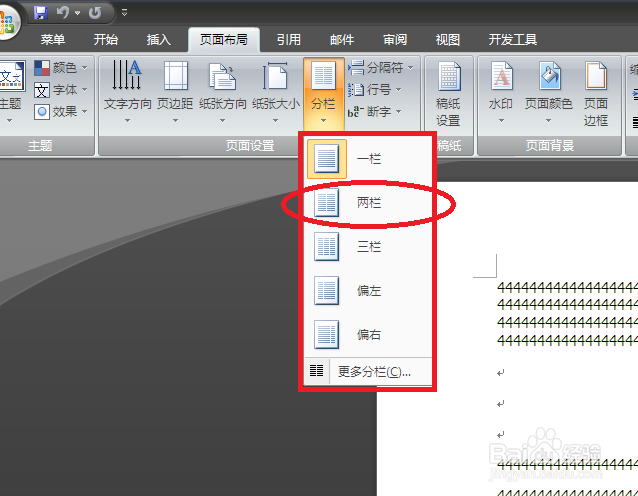Click the Redo icon in quick access toolbar
The height and width of the screenshot is (496, 638).
(95, 13)
